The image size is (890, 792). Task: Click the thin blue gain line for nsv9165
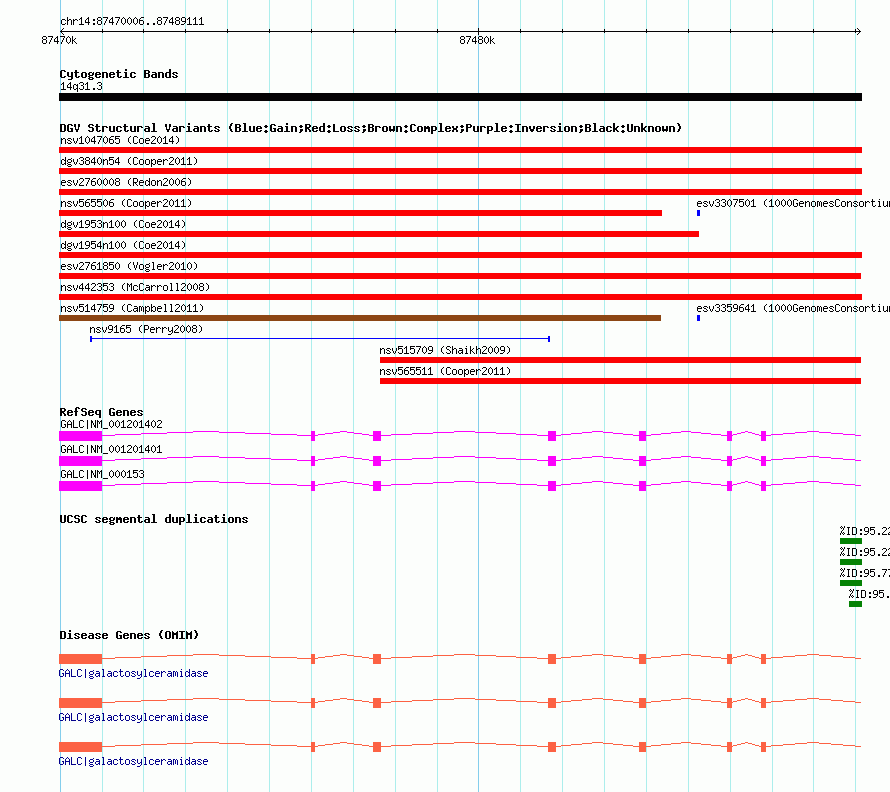[320, 339]
